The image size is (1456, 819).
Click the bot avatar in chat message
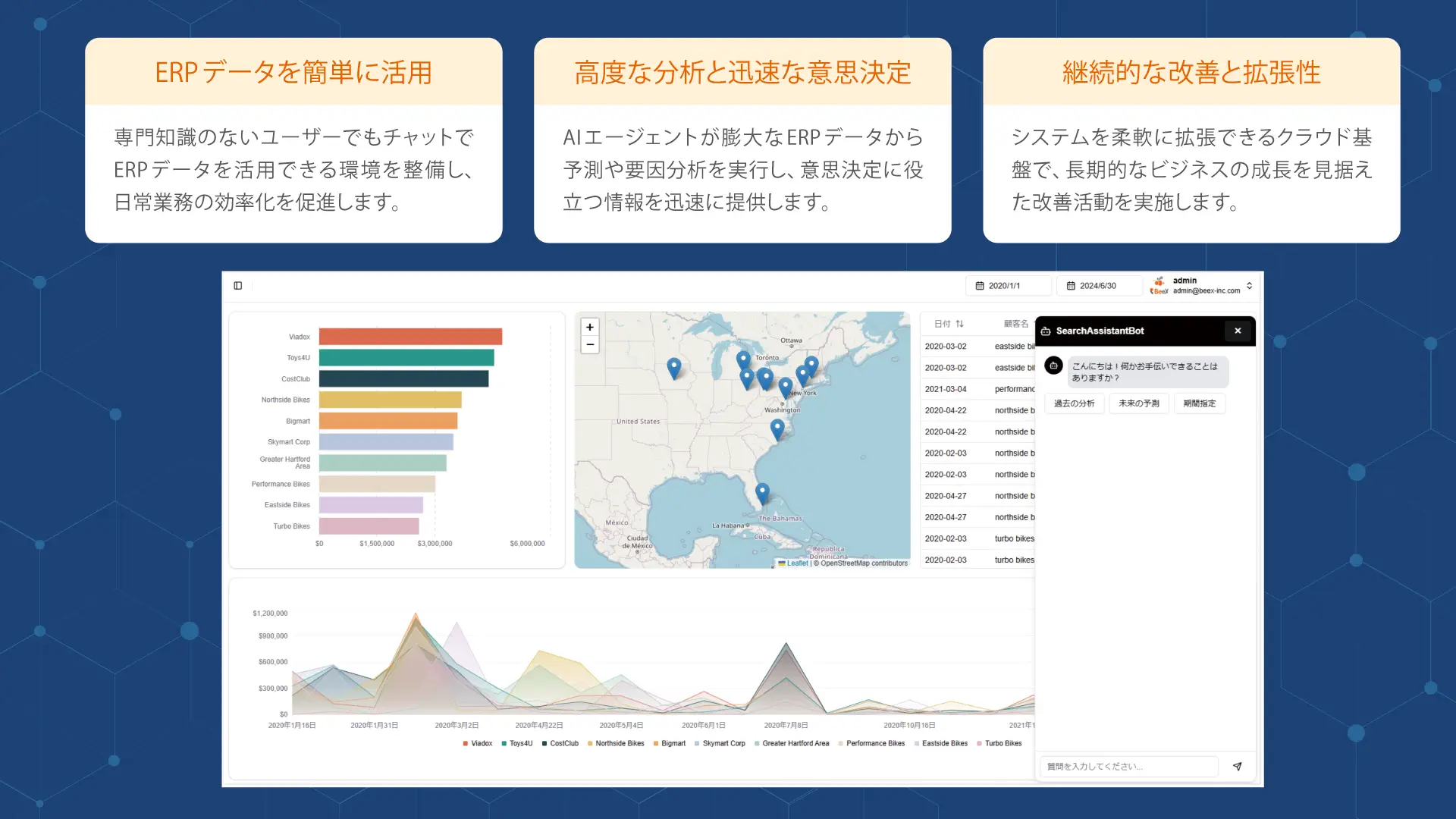tap(1053, 366)
